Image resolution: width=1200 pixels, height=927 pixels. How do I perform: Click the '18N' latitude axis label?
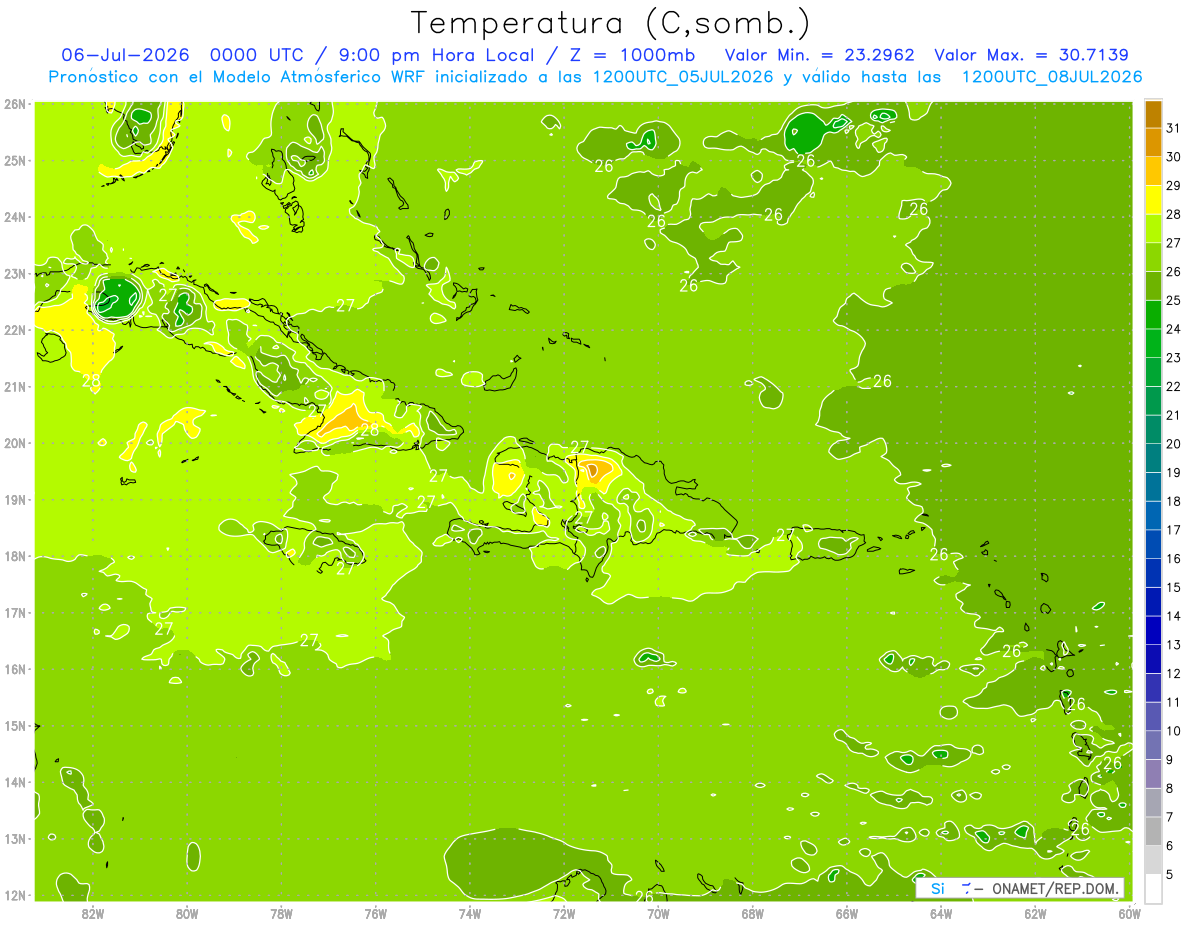[15, 556]
